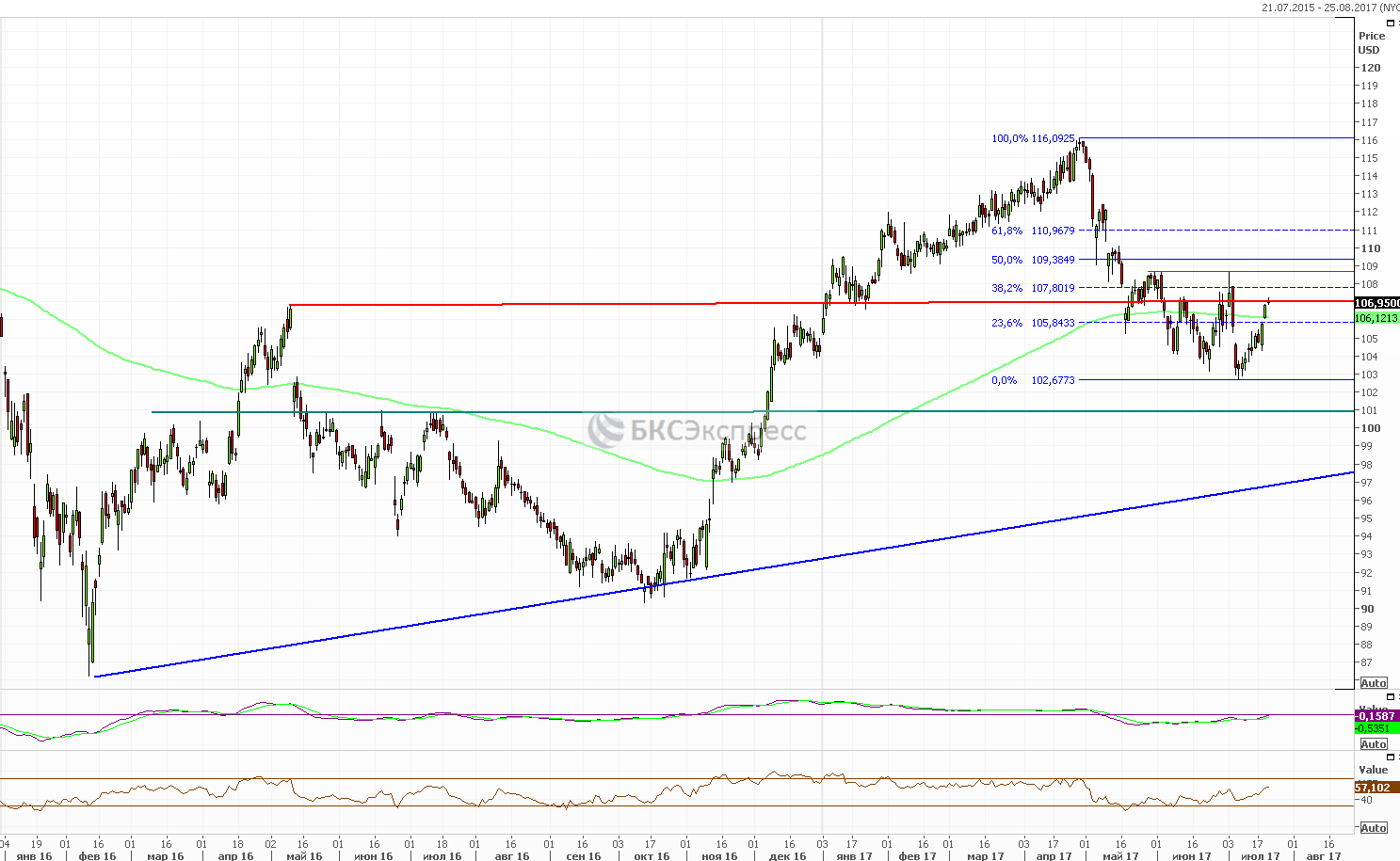Click the Price USD axis title
Image resolution: width=1400 pixels, height=861 pixels.
tap(1371, 43)
